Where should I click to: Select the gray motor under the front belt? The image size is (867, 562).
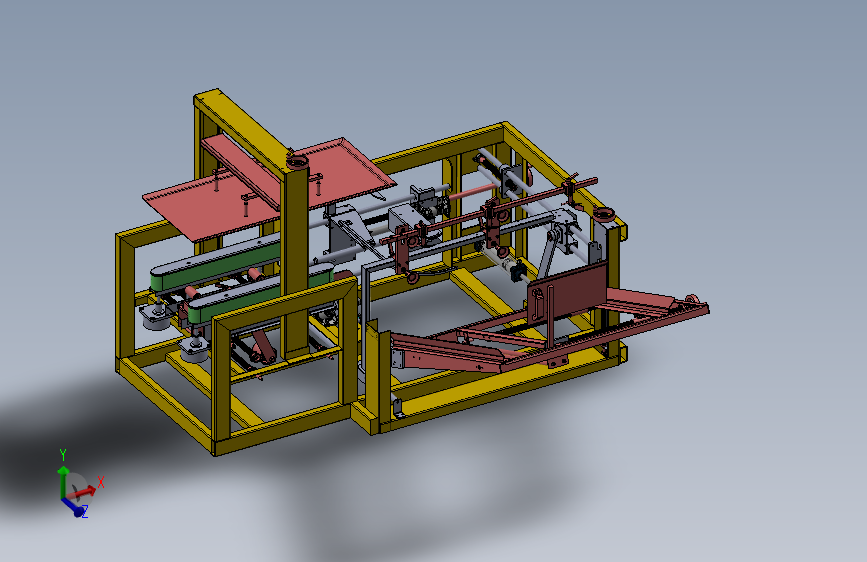coord(194,350)
